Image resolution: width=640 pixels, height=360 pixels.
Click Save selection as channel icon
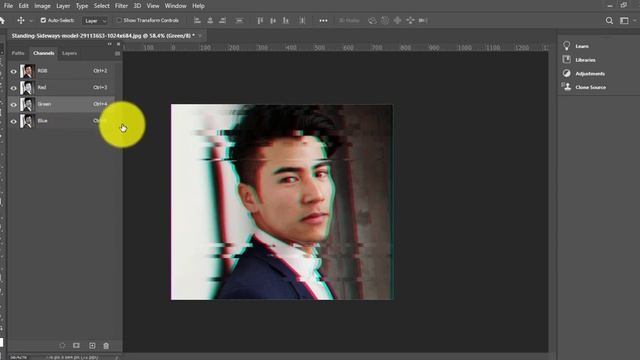click(76, 345)
